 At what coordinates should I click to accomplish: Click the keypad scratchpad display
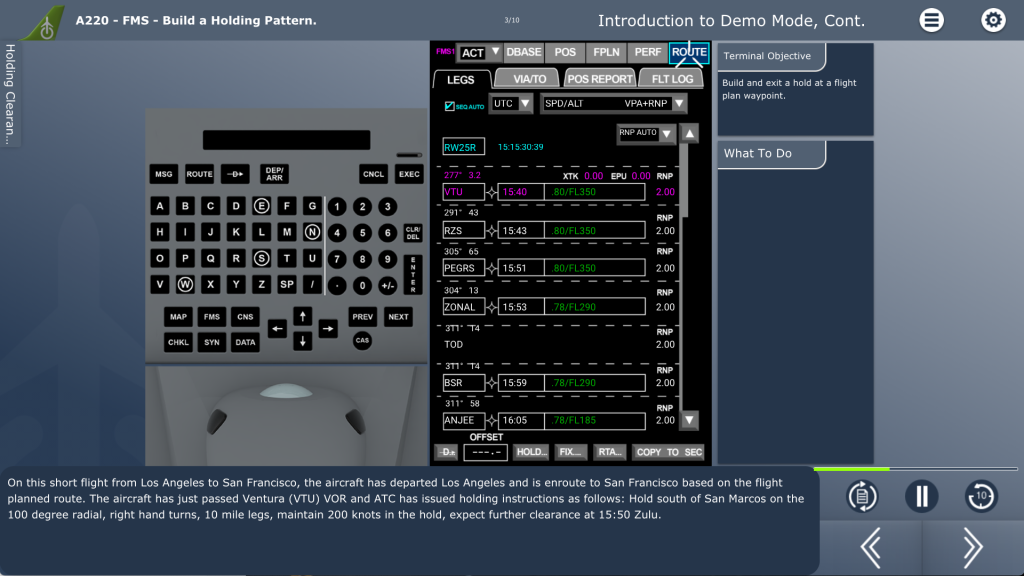[286, 140]
